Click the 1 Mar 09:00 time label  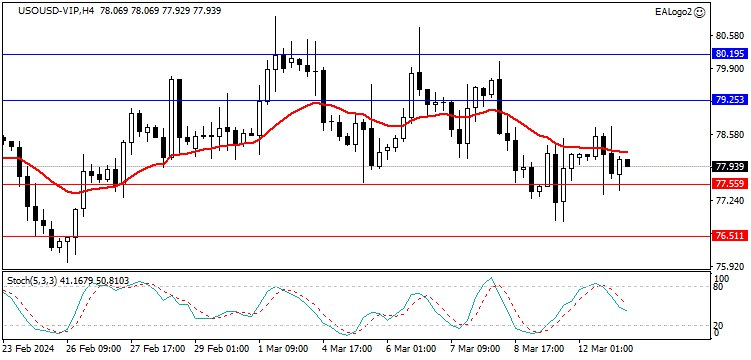tap(283, 348)
